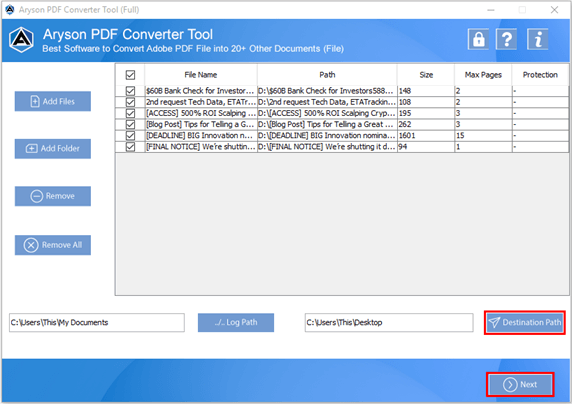Image resolution: width=572 pixels, height=404 pixels.
Task: Click the File Name column header
Action: (x=201, y=75)
